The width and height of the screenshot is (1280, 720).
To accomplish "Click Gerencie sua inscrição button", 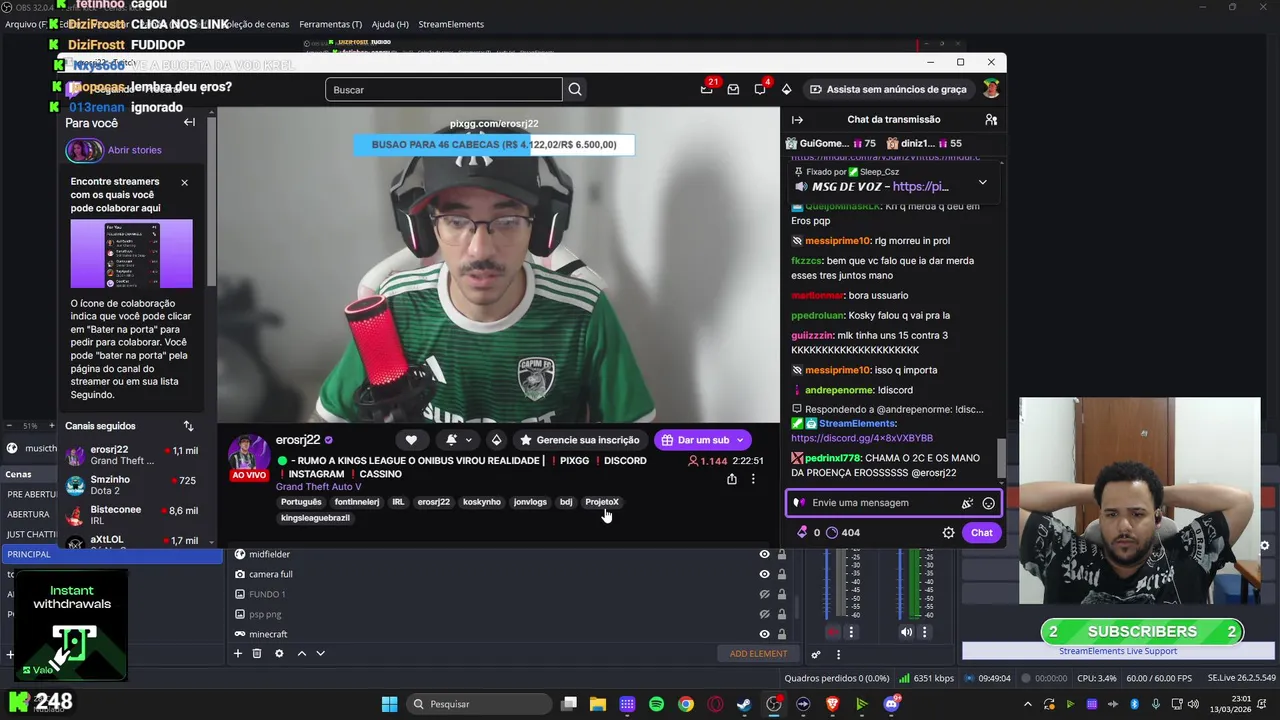I will click(x=578, y=440).
